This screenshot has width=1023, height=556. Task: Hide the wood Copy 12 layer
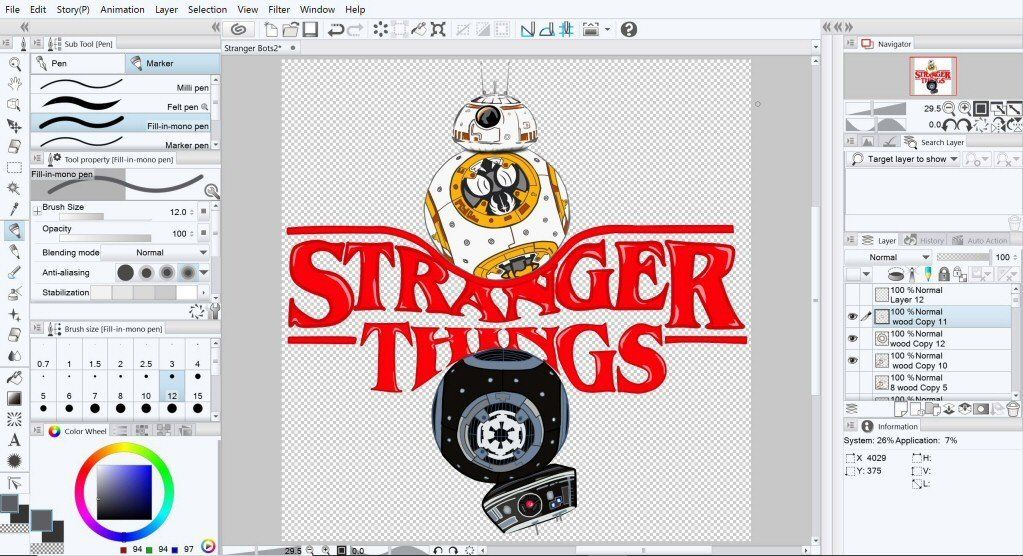[852, 338]
